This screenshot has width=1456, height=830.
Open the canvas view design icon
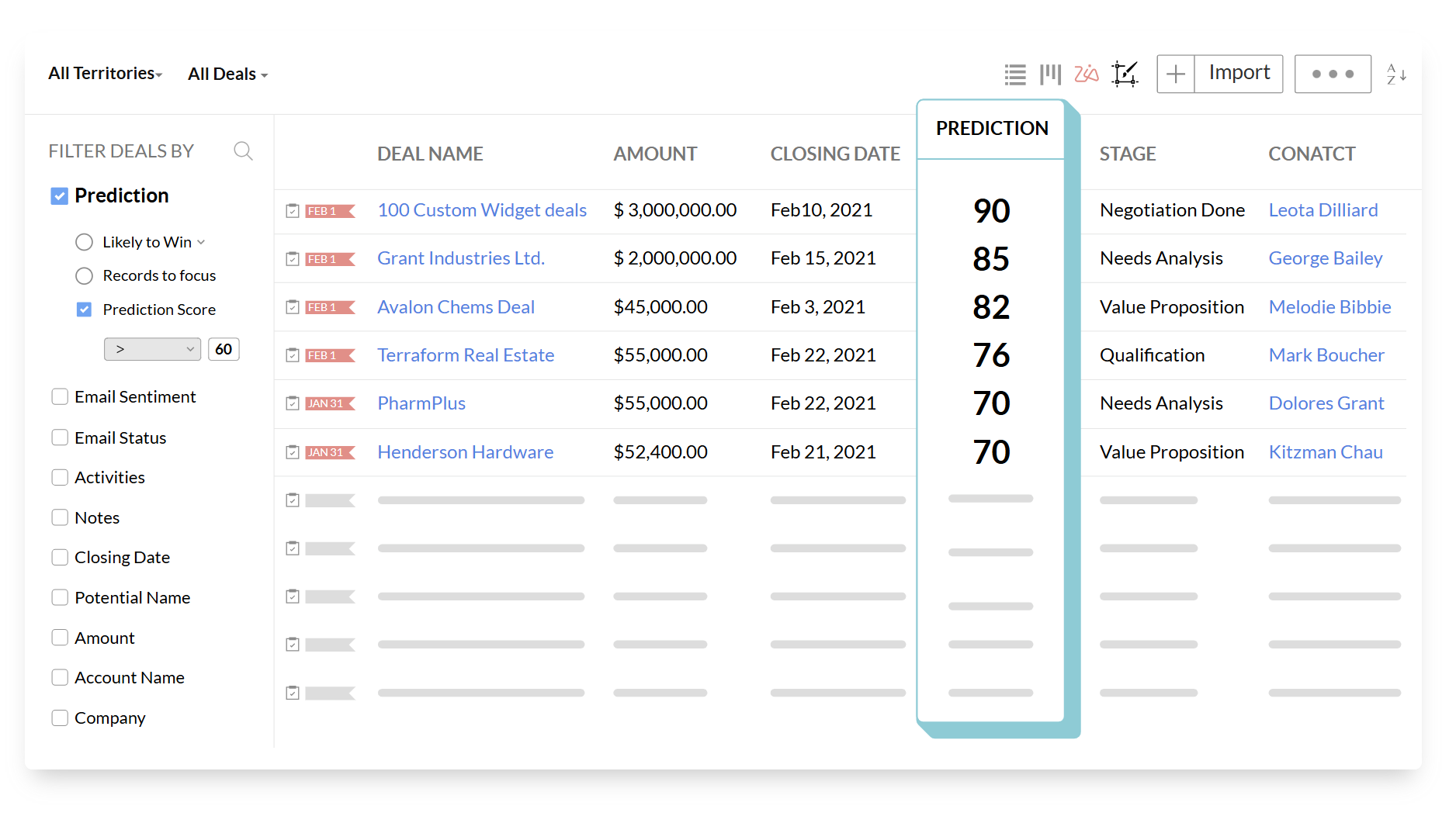click(1125, 74)
